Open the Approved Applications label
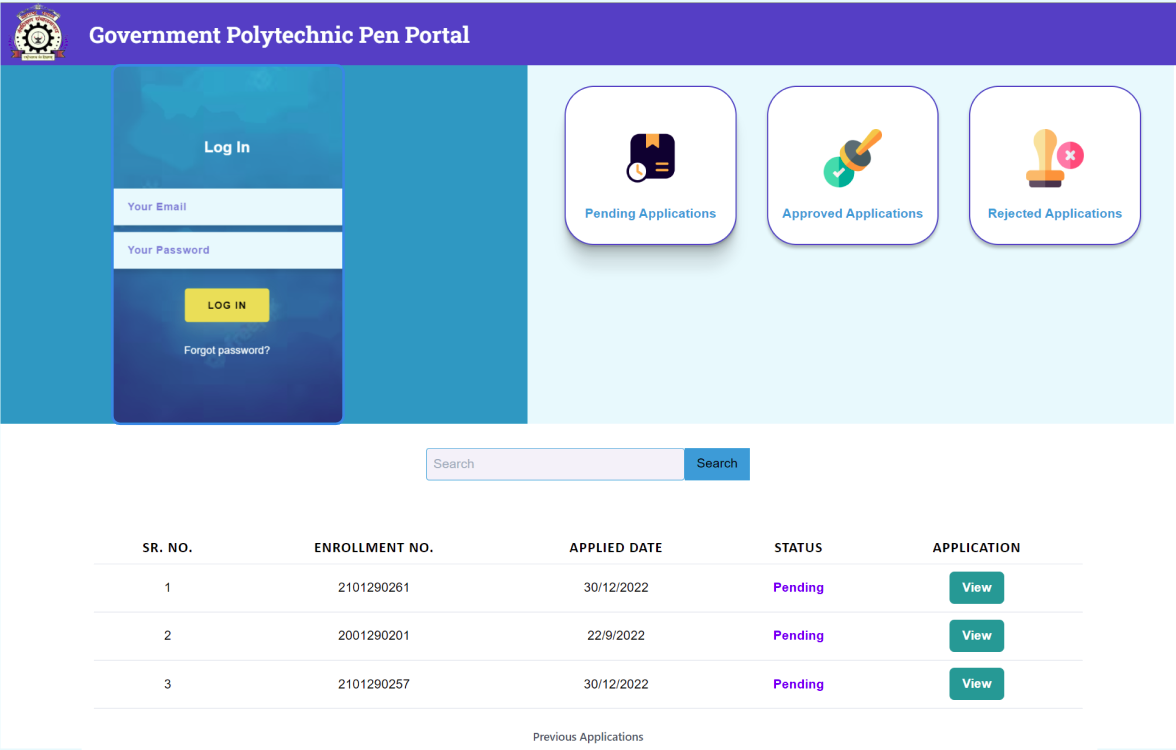Viewport: 1176px width, 750px height. click(853, 214)
